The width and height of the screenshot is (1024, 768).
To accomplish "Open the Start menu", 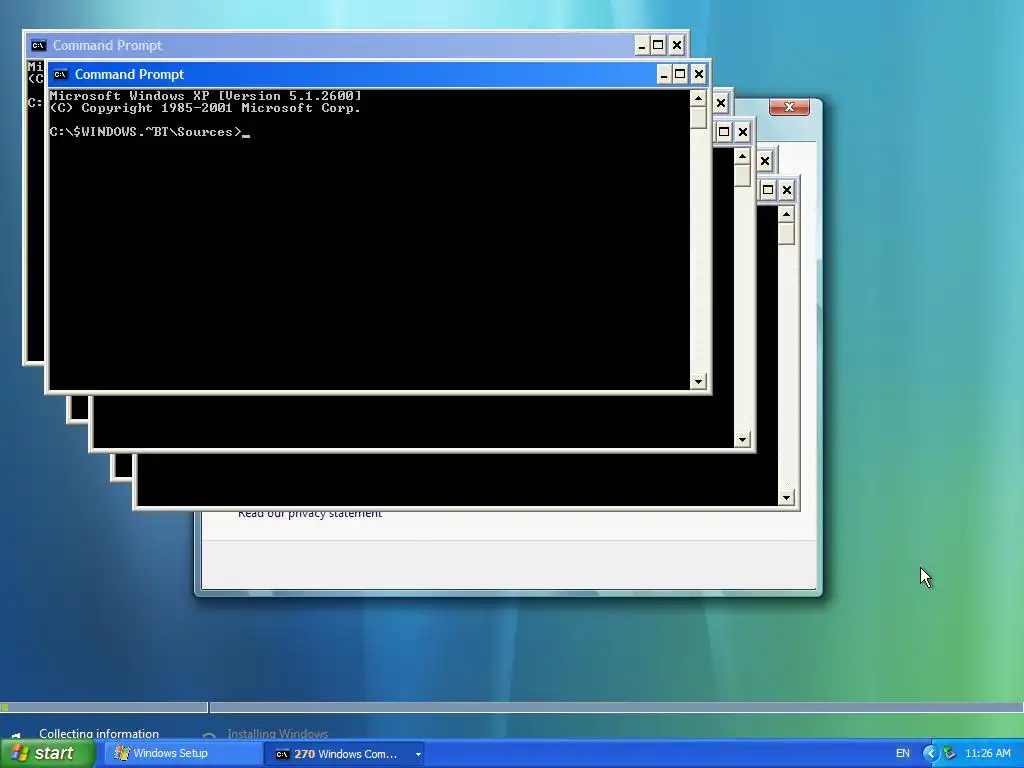I will point(48,754).
